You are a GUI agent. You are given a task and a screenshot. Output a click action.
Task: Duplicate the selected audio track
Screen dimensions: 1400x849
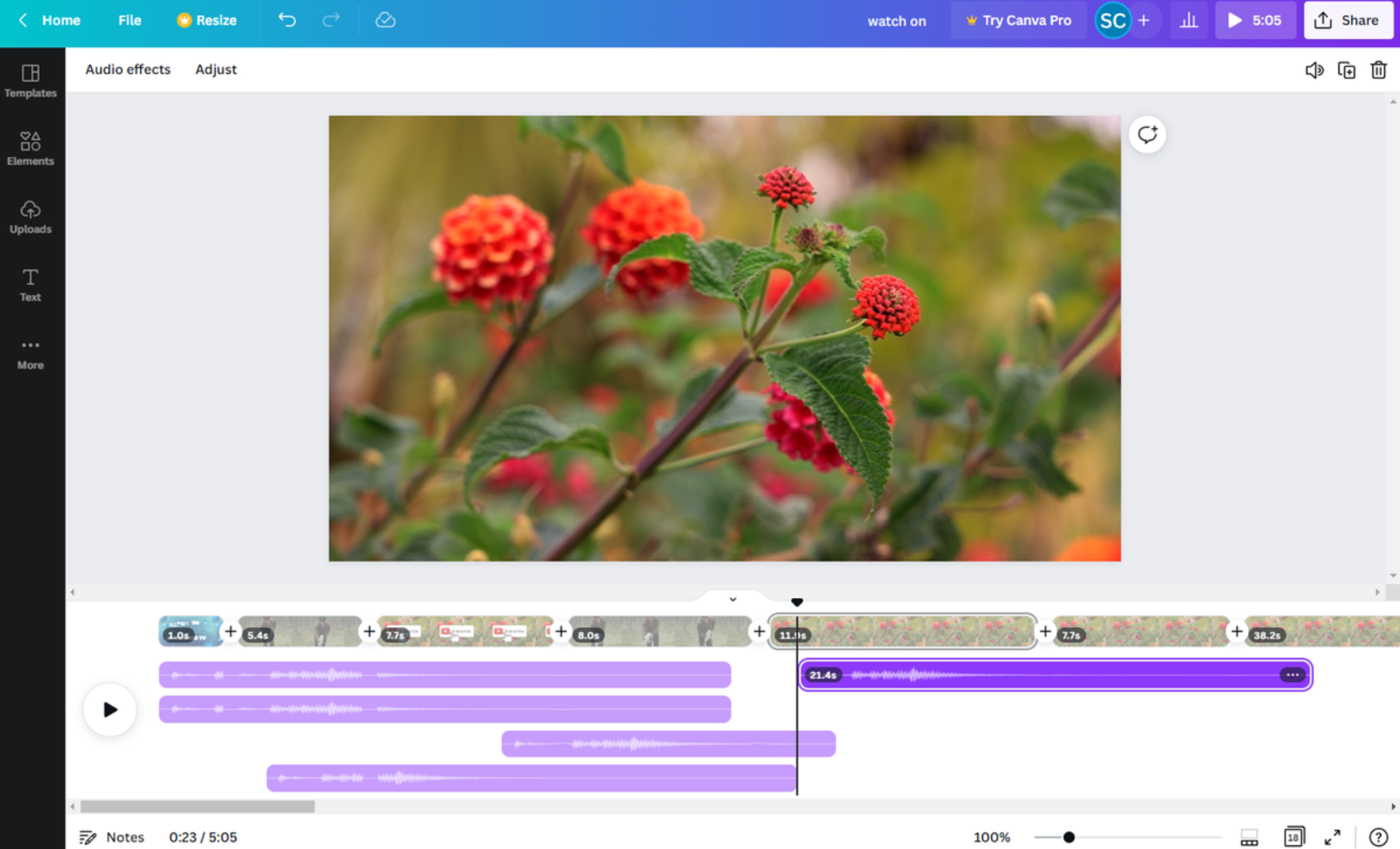[1346, 70]
